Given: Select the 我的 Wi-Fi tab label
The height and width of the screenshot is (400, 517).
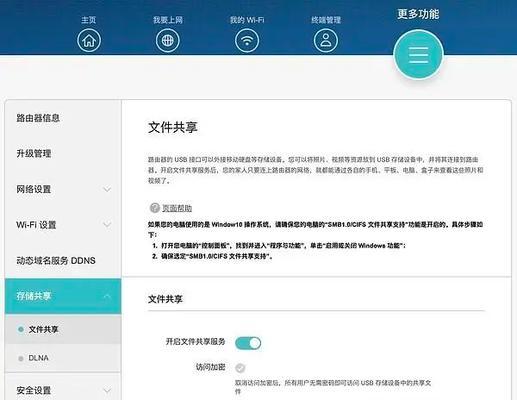Looking at the screenshot, I should click(247, 20).
